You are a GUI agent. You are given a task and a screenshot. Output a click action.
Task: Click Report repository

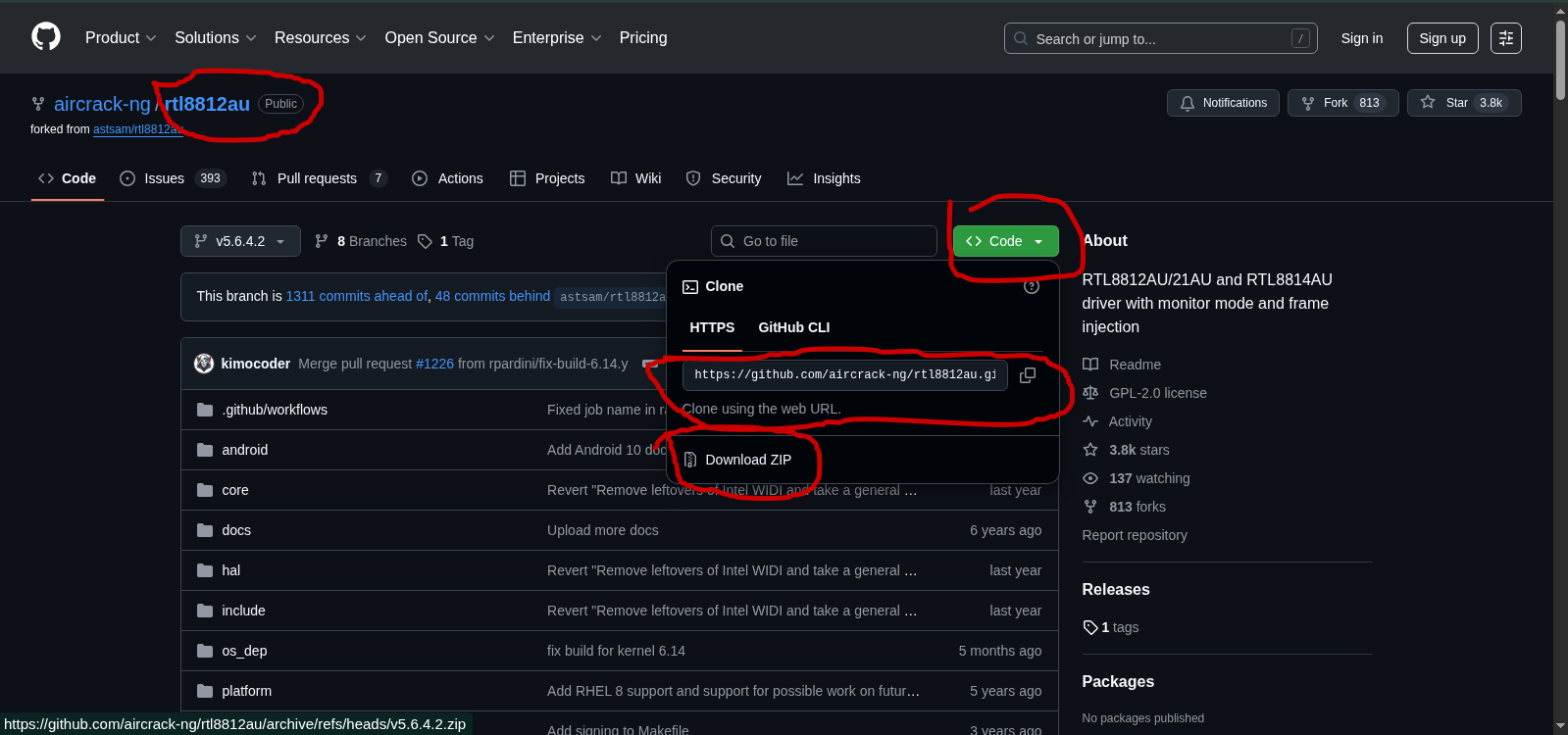pos(1135,535)
